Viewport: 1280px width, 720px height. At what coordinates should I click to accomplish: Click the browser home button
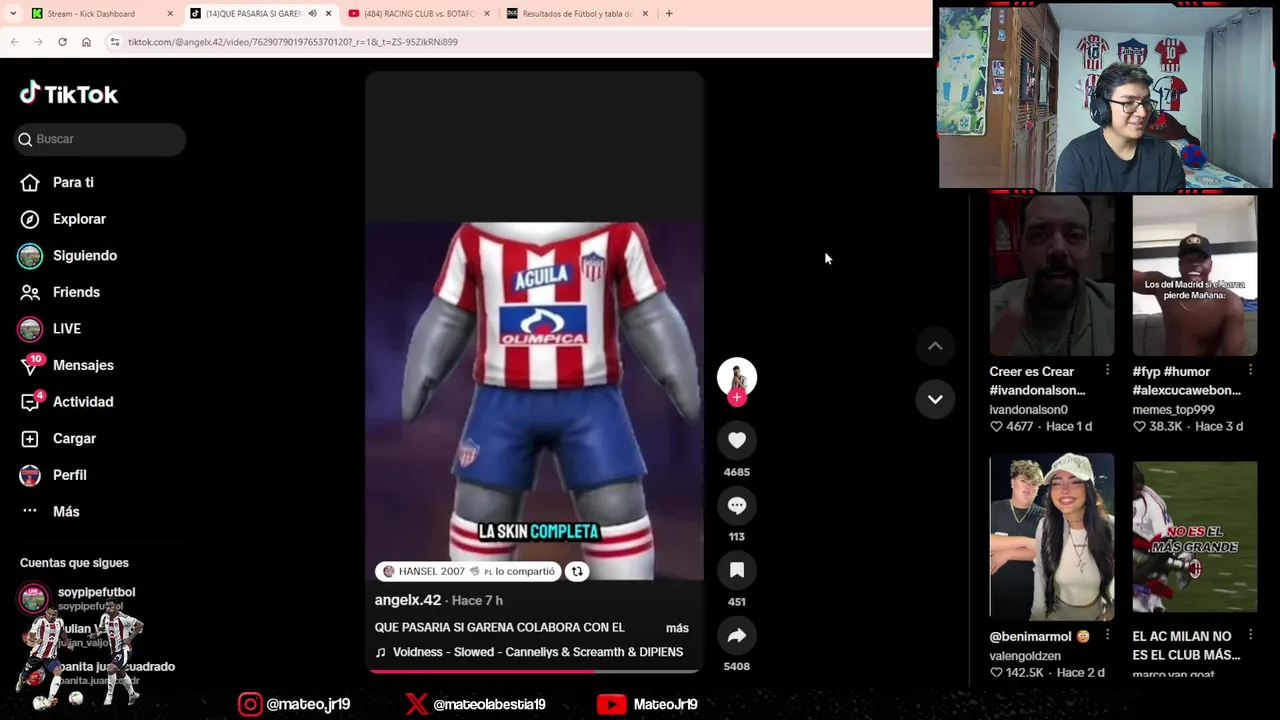(x=86, y=42)
